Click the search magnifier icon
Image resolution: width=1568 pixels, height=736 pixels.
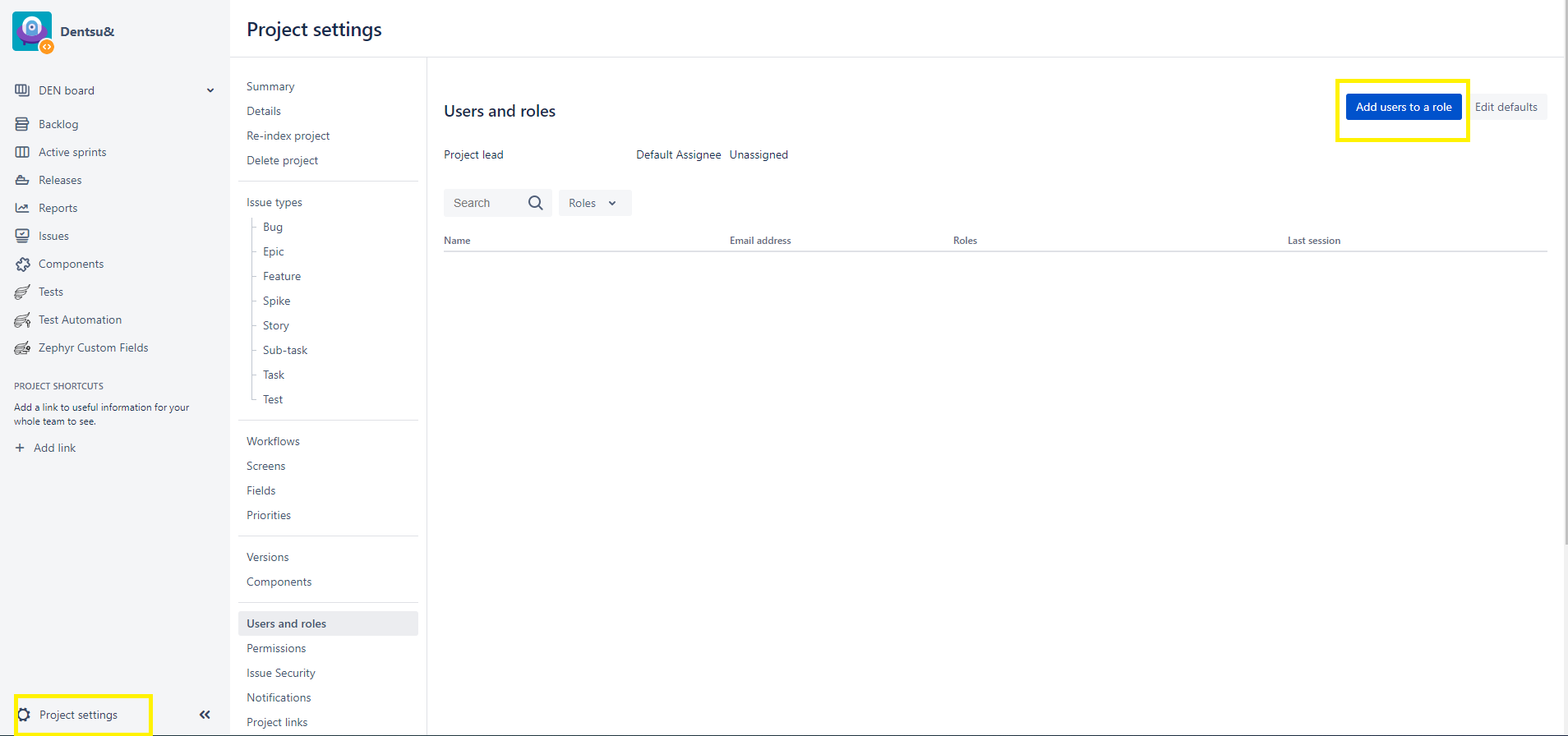tap(535, 203)
